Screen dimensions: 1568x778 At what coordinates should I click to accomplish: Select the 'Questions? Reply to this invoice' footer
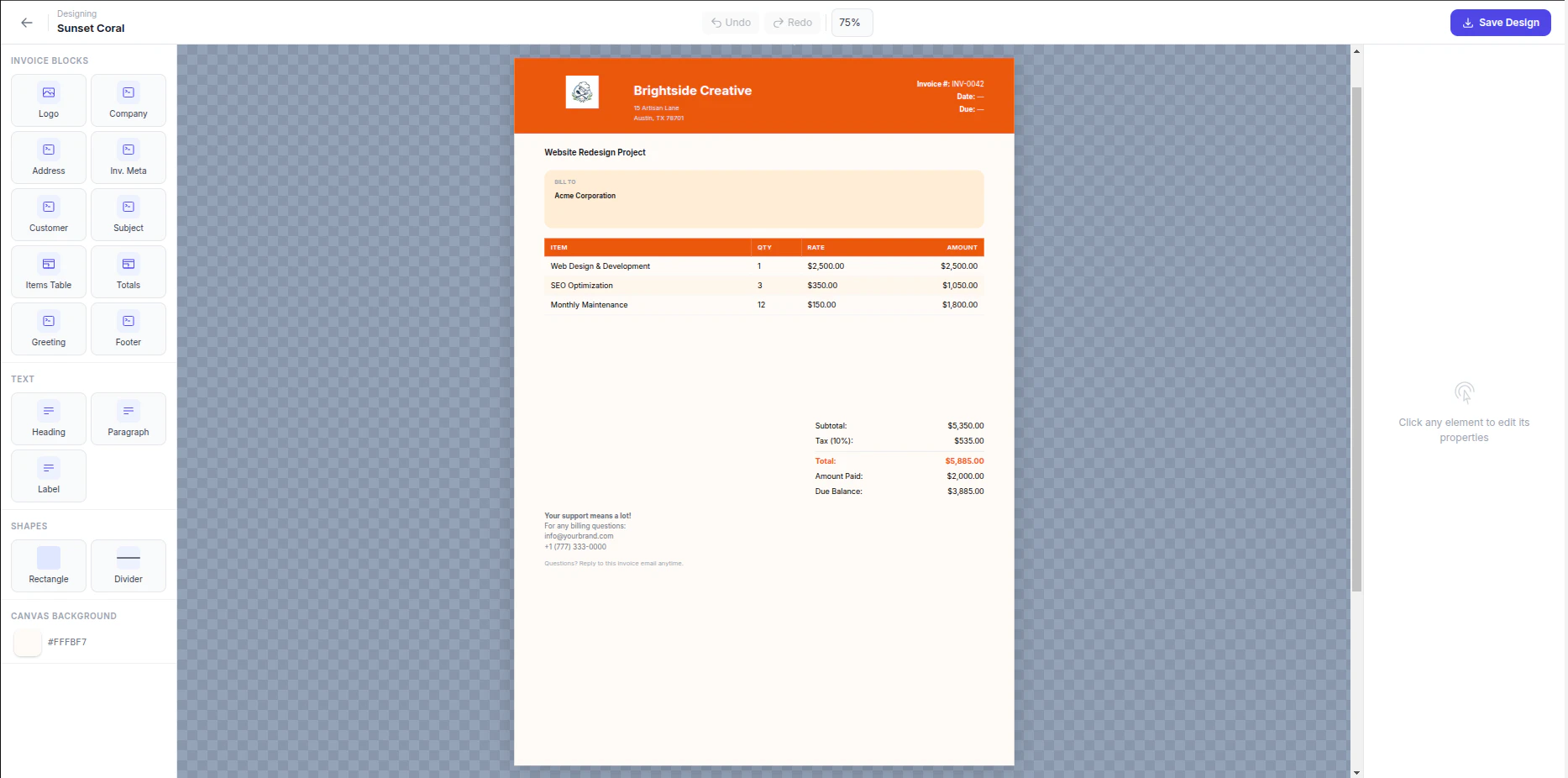click(x=614, y=564)
